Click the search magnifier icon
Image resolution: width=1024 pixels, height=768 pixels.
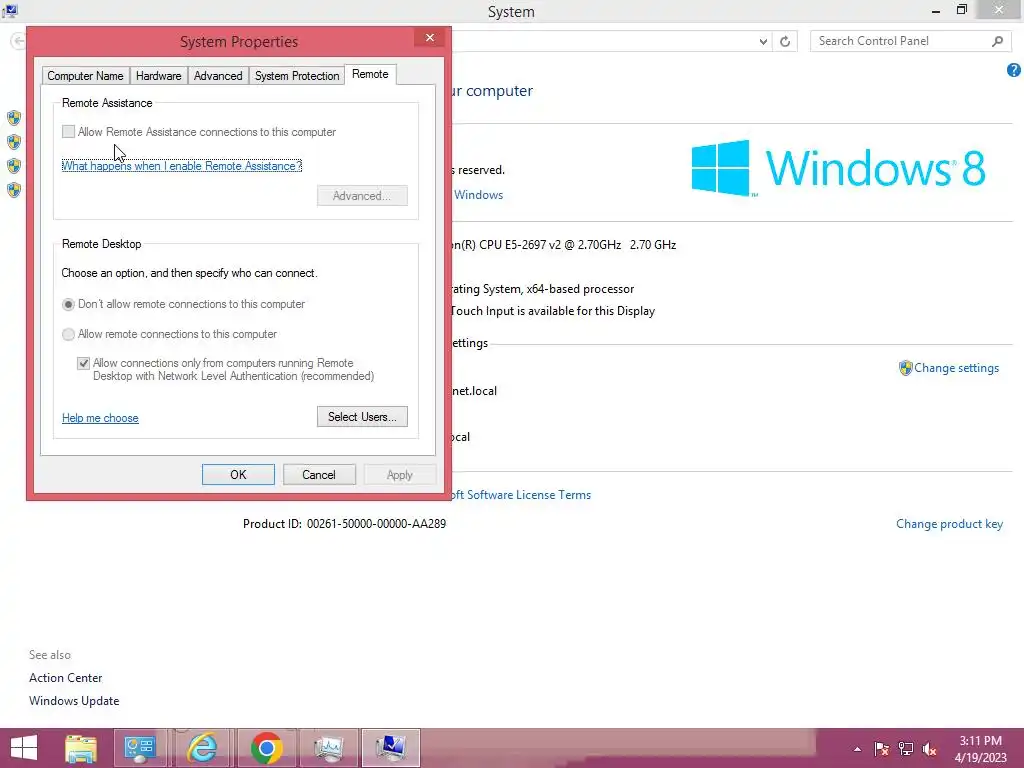click(997, 41)
